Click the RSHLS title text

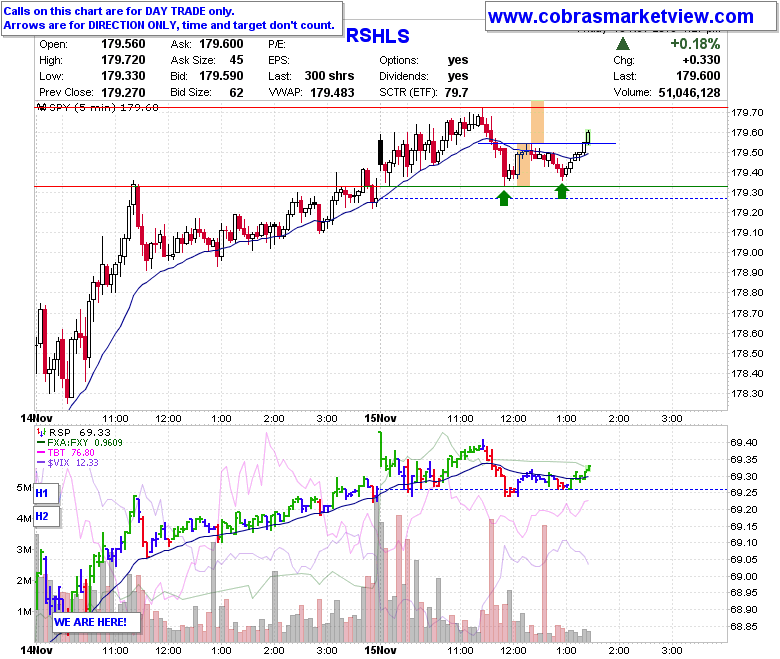tap(378, 36)
